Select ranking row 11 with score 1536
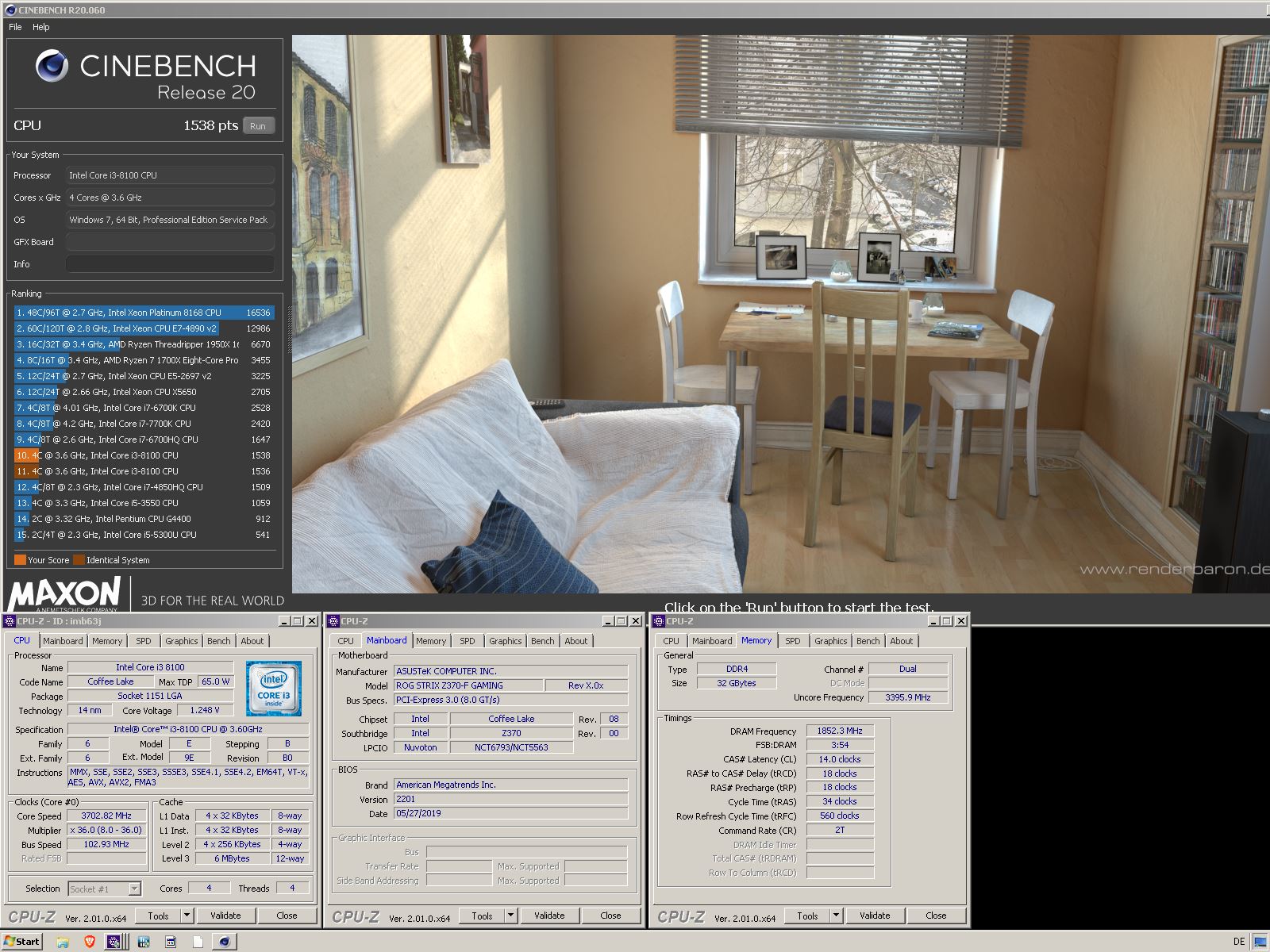This screenshot has height=952, width=1270. tap(144, 471)
